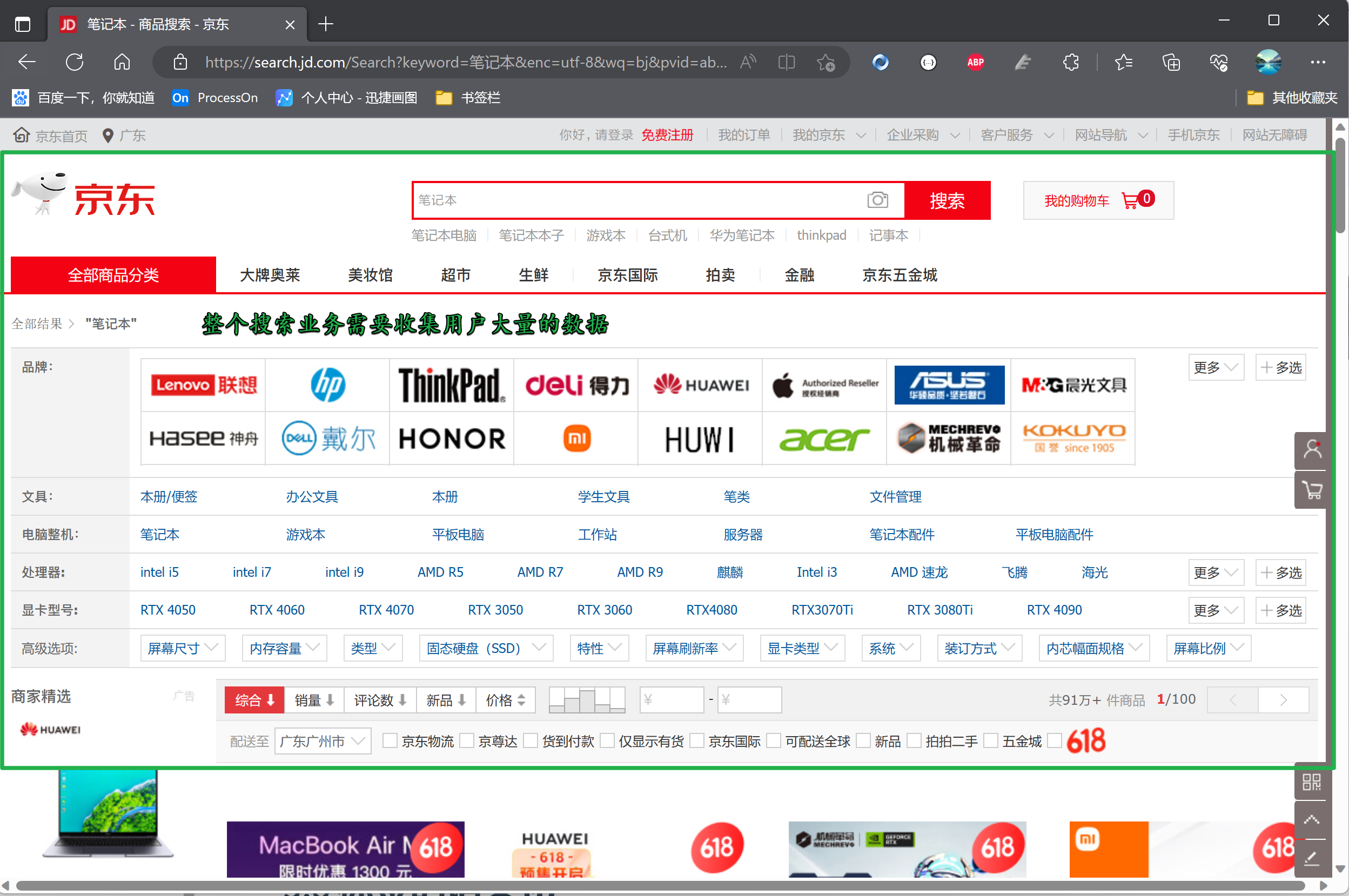Open the 京东国际 navigation menu item
Screen dimensions: 1349x896
tap(627, 275)
